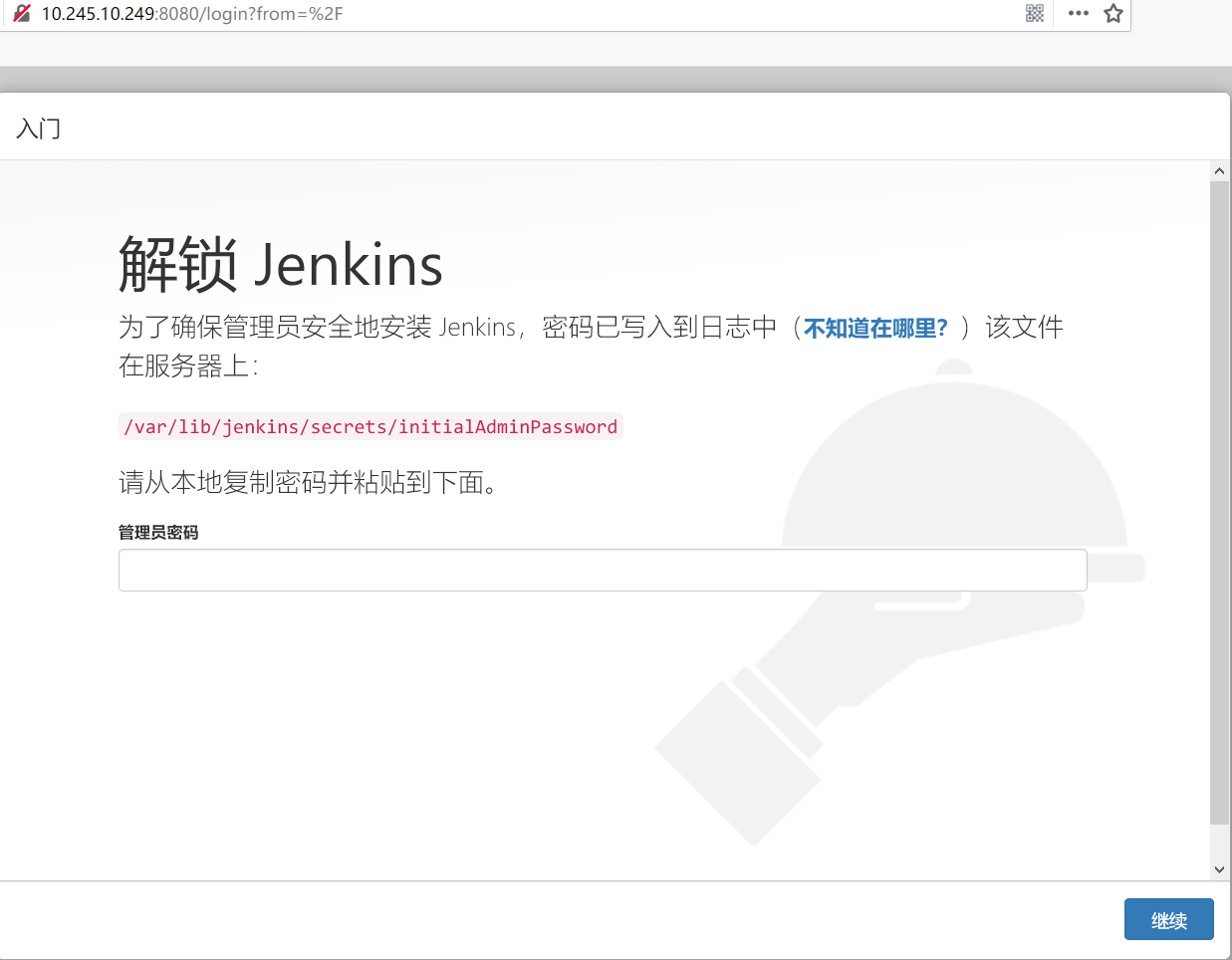This screenshot has height=960, width=1232.
Task: Open the 不知道在哪里? help link
Action: 875,328
